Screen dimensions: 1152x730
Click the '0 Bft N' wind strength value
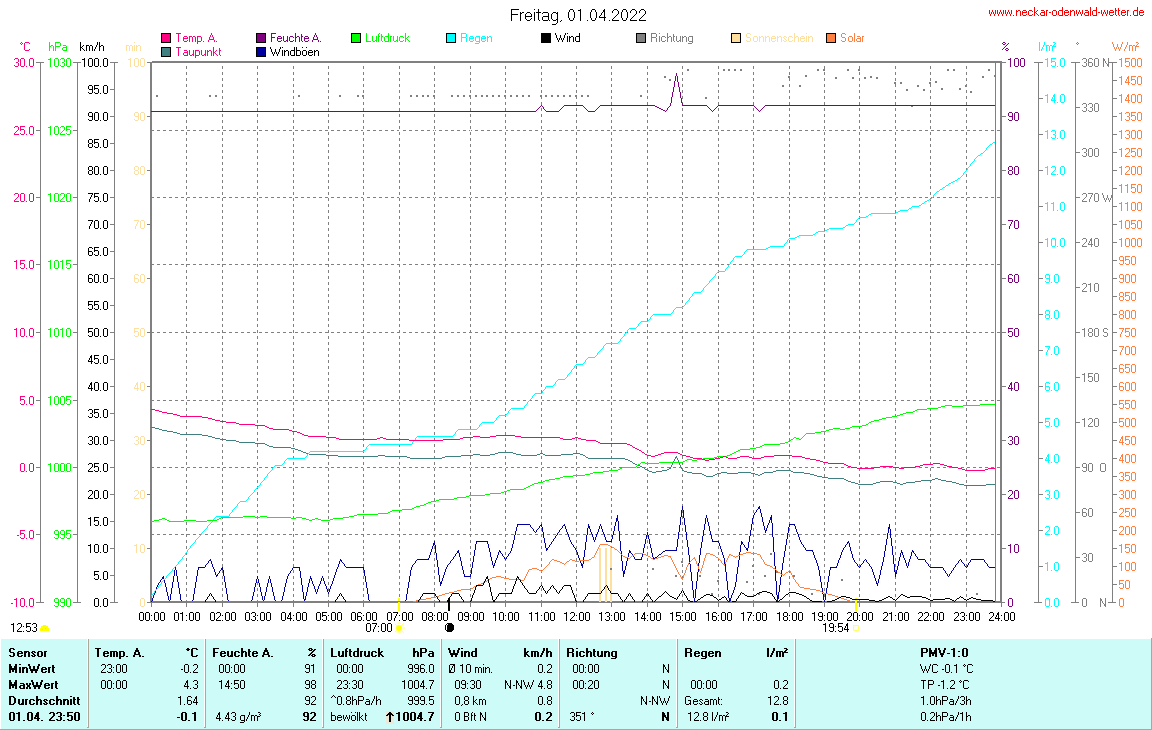[x=470, y=718]
